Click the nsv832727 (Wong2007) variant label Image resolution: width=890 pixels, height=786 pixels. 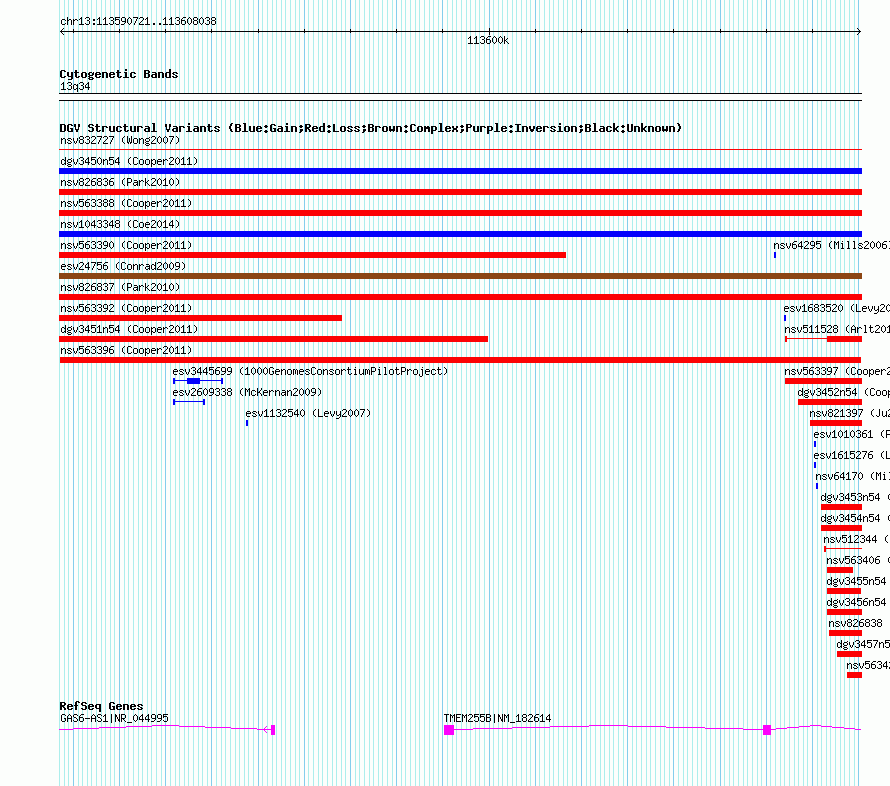[x=120, y=140]
